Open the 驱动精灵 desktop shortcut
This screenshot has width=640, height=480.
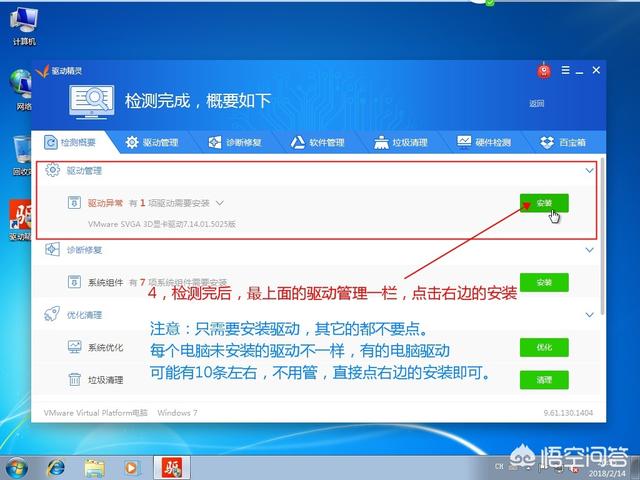tap(20, 220)
